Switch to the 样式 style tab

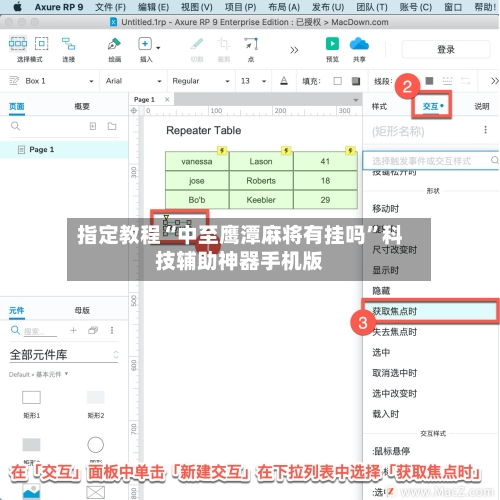(379, 107)
